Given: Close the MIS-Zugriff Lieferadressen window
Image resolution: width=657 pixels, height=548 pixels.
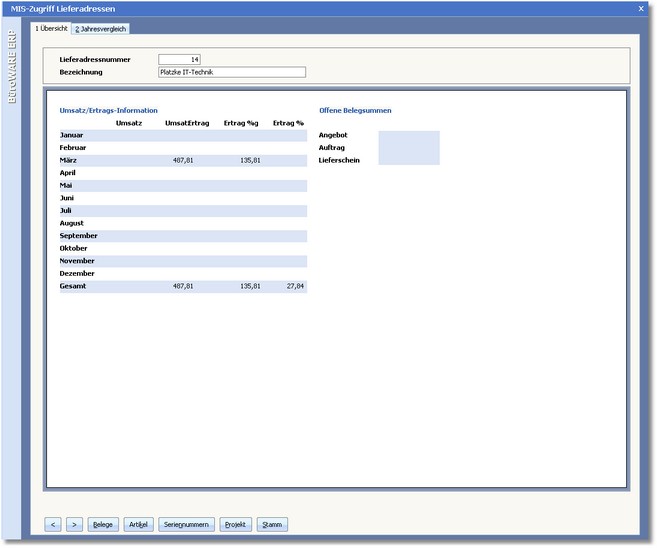Looking at the screenshot, I should pos(641,8).
